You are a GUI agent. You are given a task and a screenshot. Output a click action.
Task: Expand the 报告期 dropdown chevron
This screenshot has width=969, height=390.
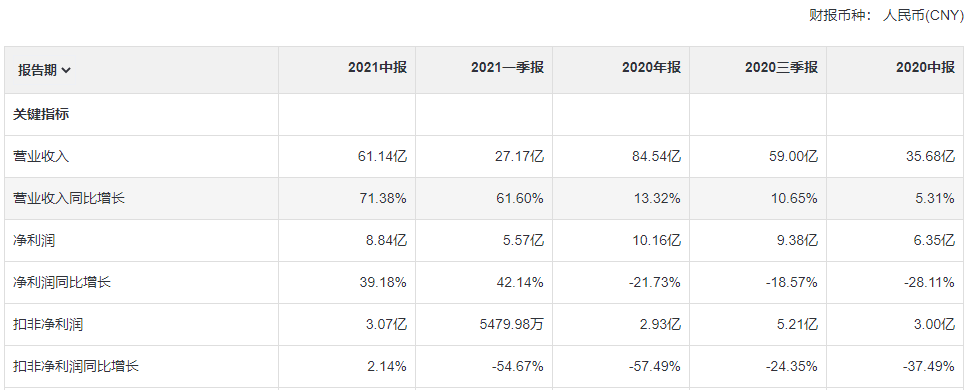(x=66, y=70)
